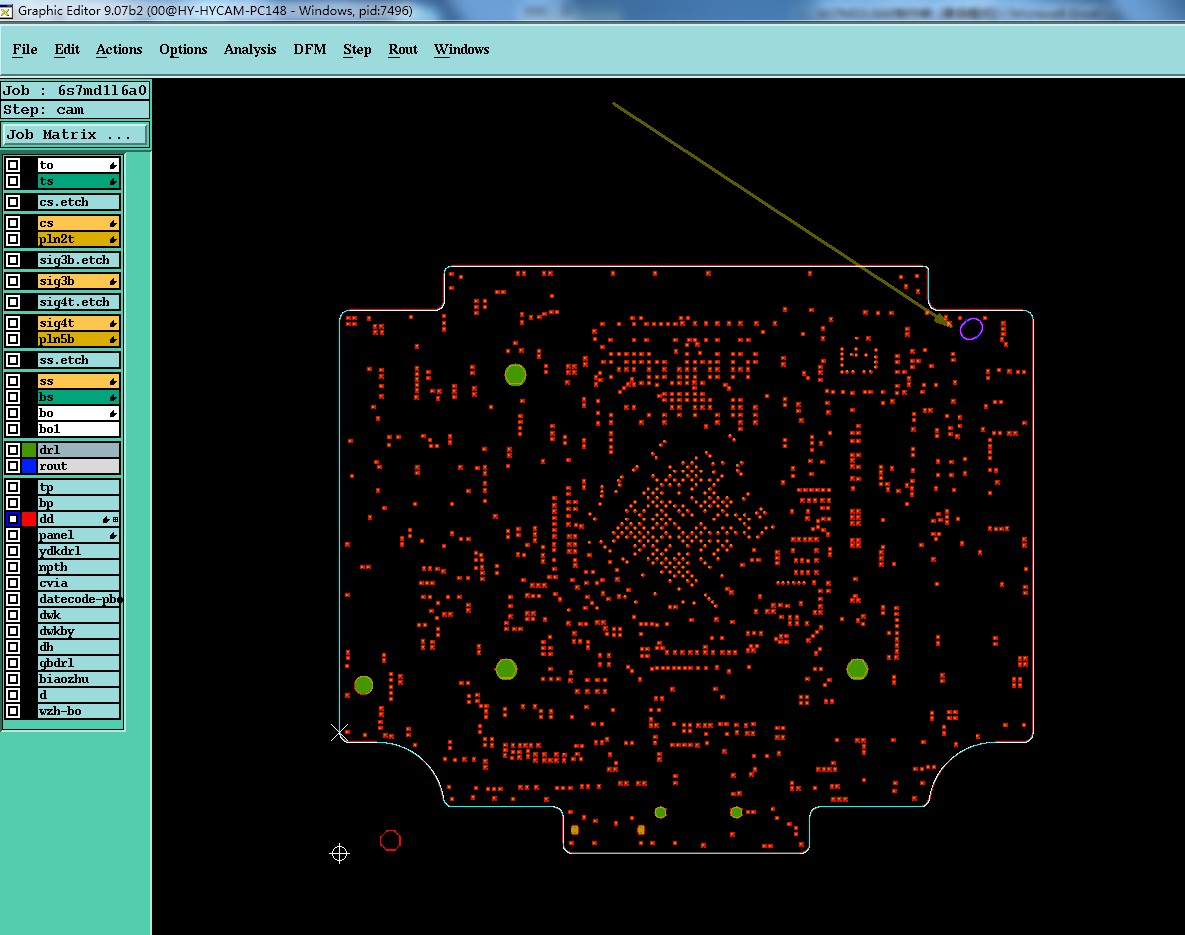The width and height of the screenshot is (1185, 935).
Task: Click the pointer icon on the 'bs' layer
Action: pos(113,398)
